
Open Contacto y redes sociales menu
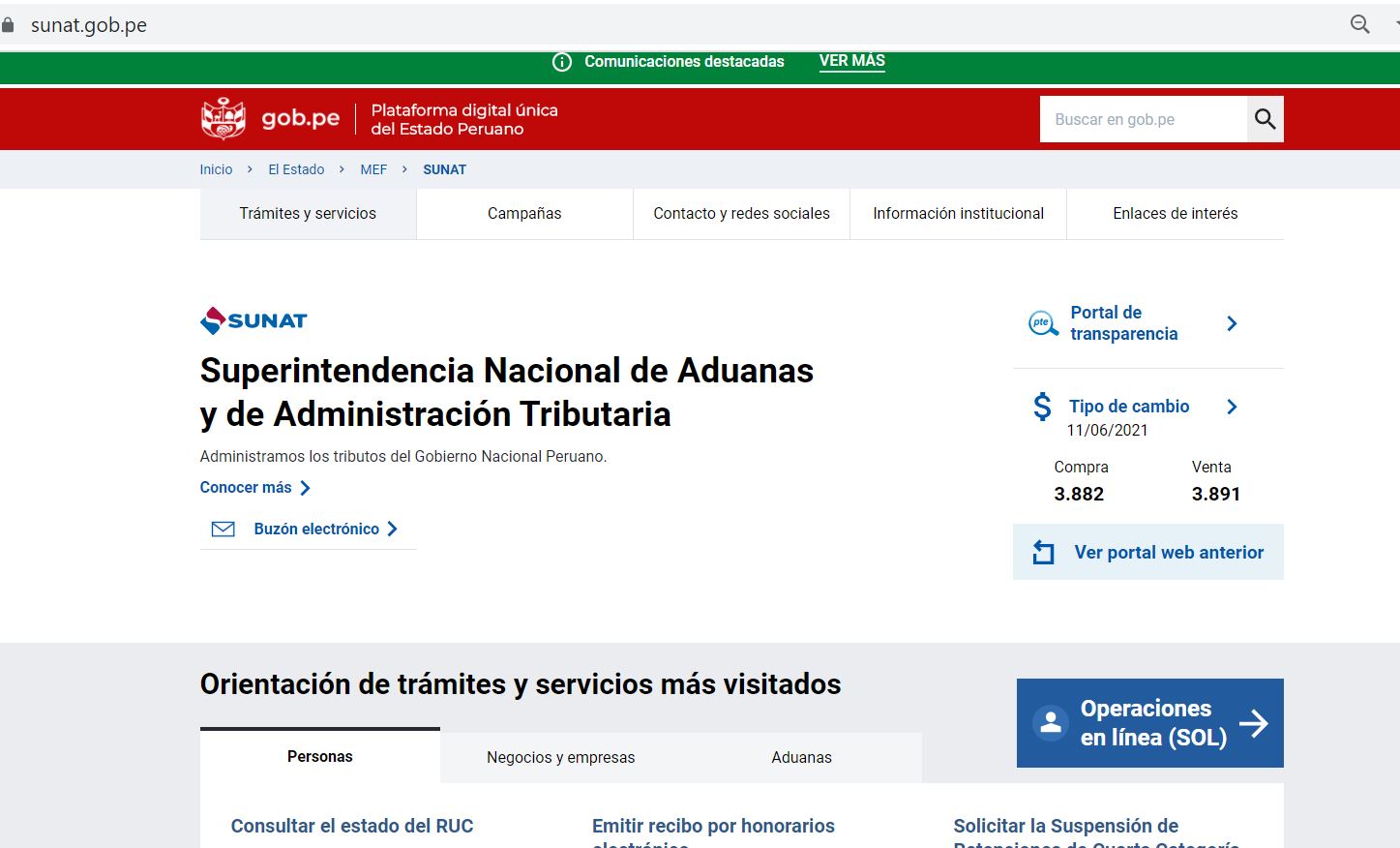click(741, 214)
